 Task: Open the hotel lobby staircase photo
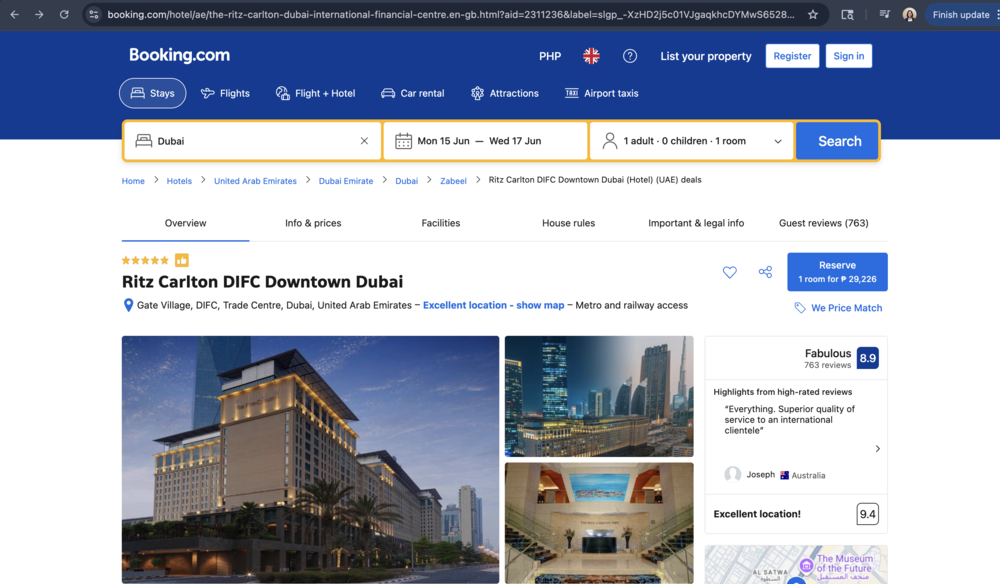click(x=599, y=523)
